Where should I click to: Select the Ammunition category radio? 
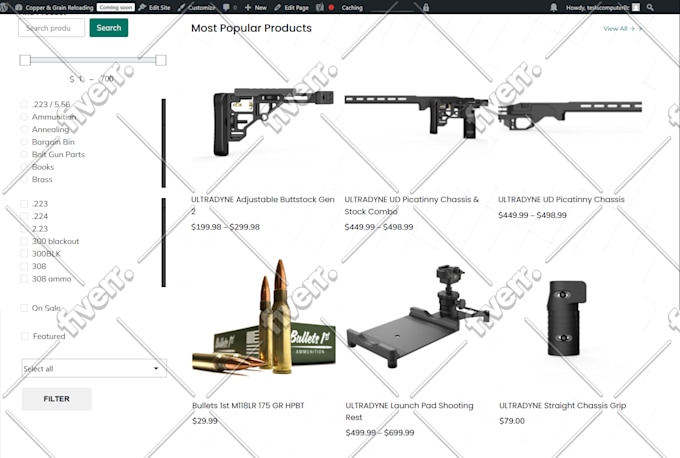tap(24, 117)
